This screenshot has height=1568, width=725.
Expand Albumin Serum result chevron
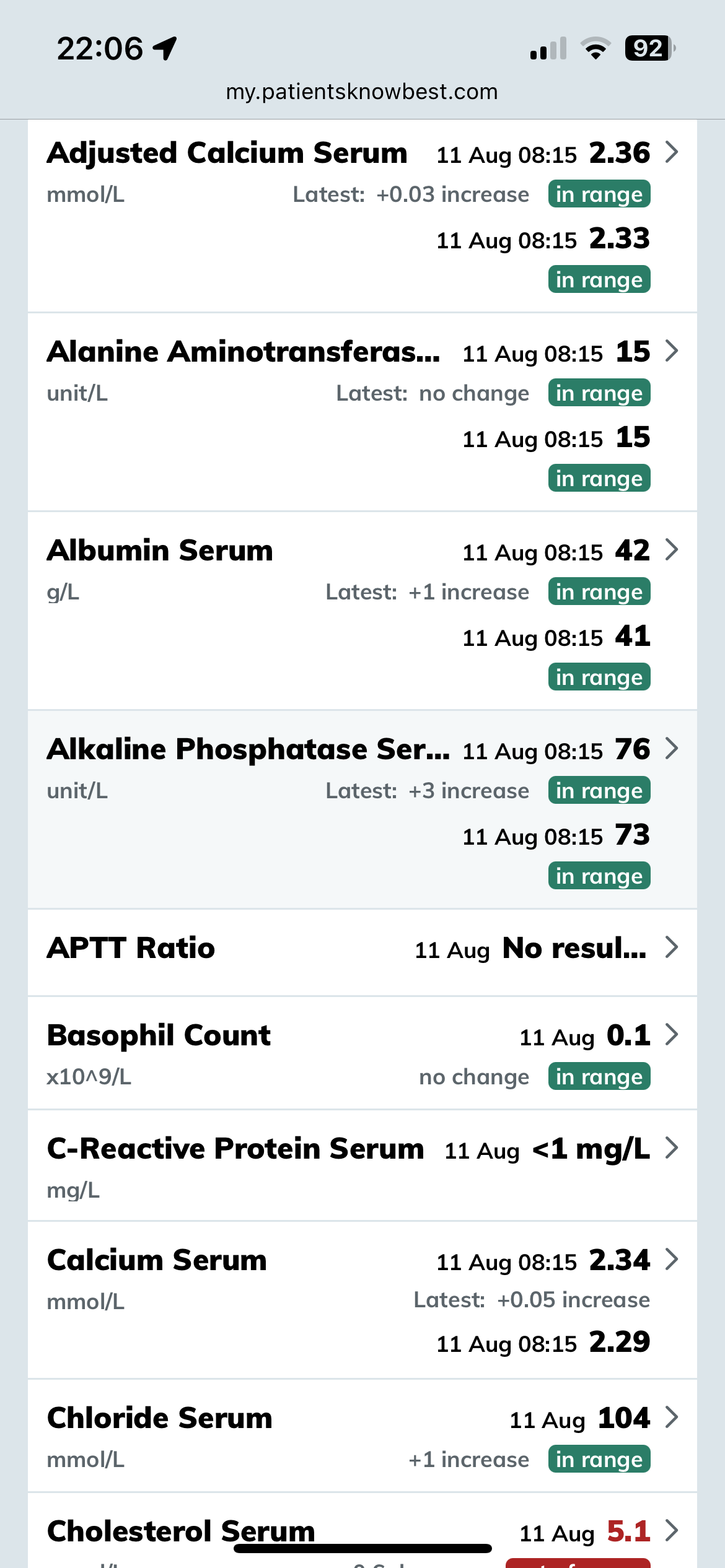point(672,549)
